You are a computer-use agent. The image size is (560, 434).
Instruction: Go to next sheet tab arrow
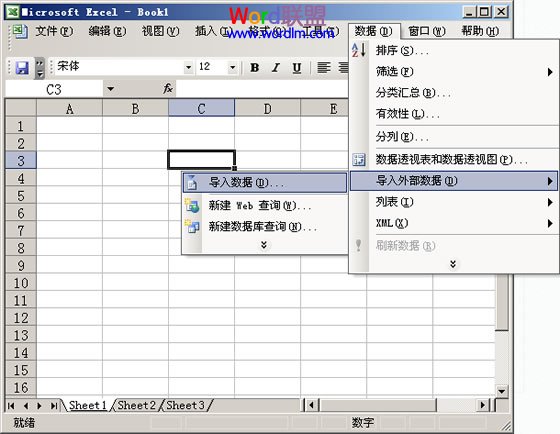(x=39, y=406)
